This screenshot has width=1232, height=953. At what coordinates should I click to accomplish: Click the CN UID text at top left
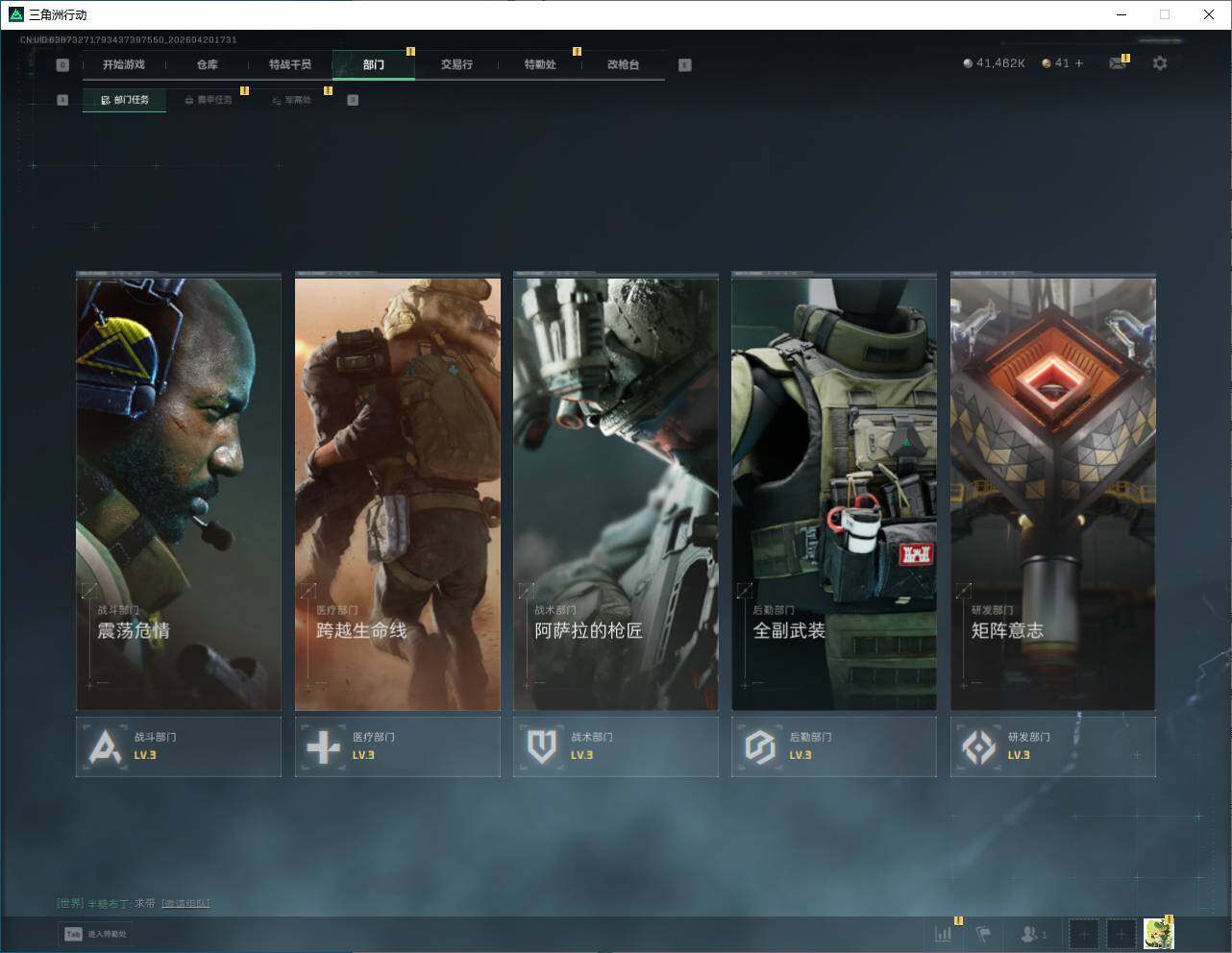129,39
